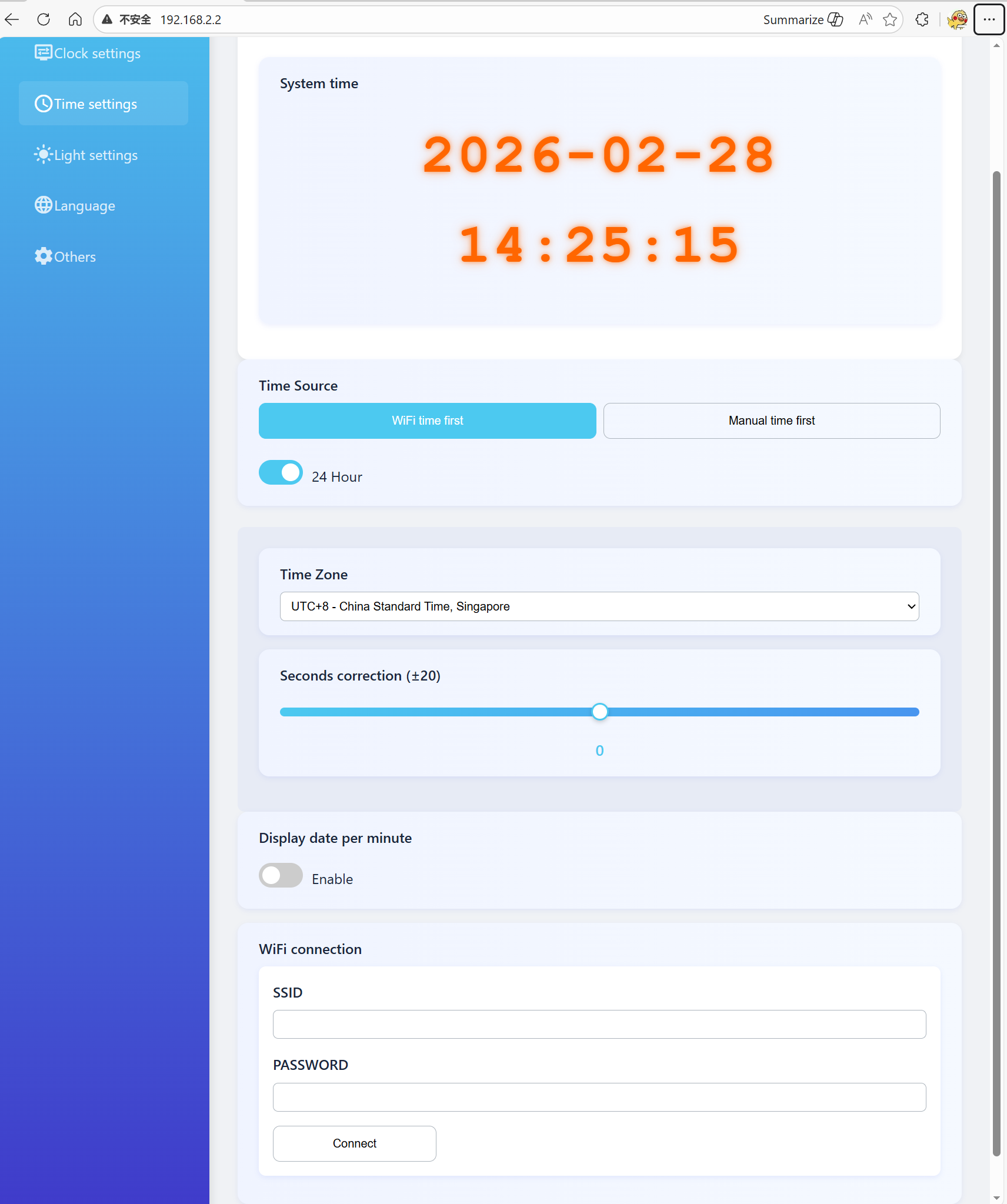Select WiFi time first option

click(427, 421)
